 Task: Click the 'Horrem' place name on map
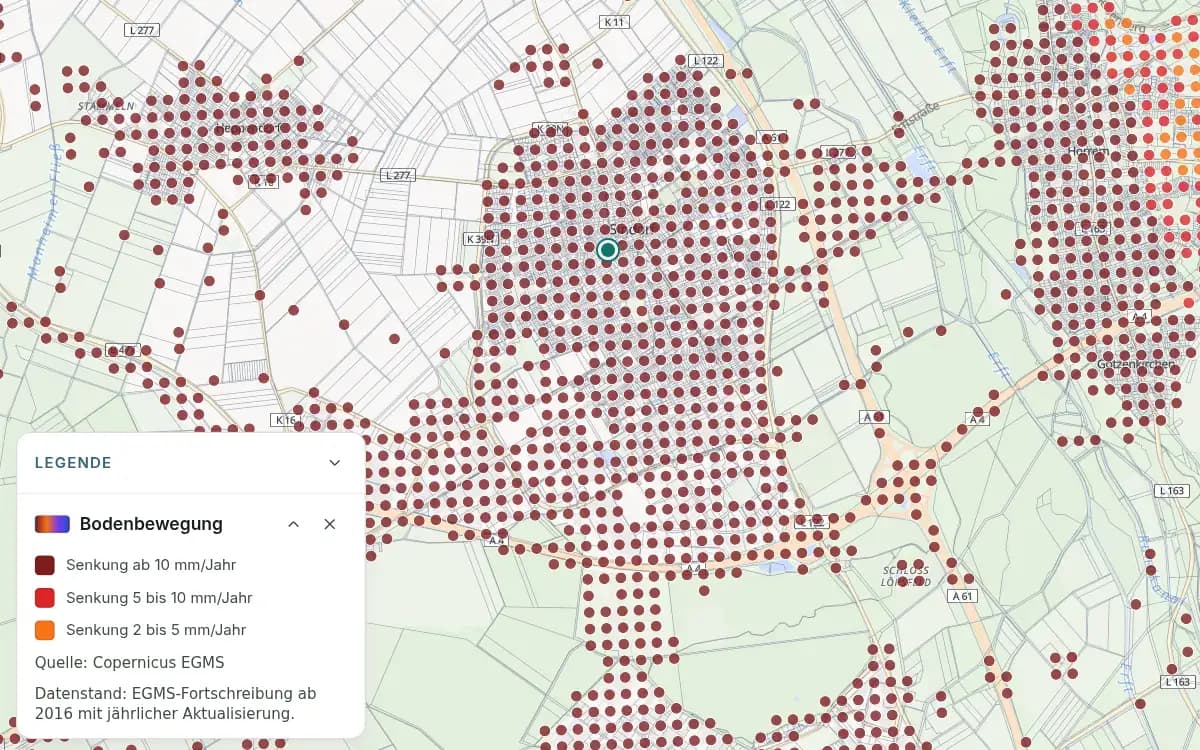1088,151
